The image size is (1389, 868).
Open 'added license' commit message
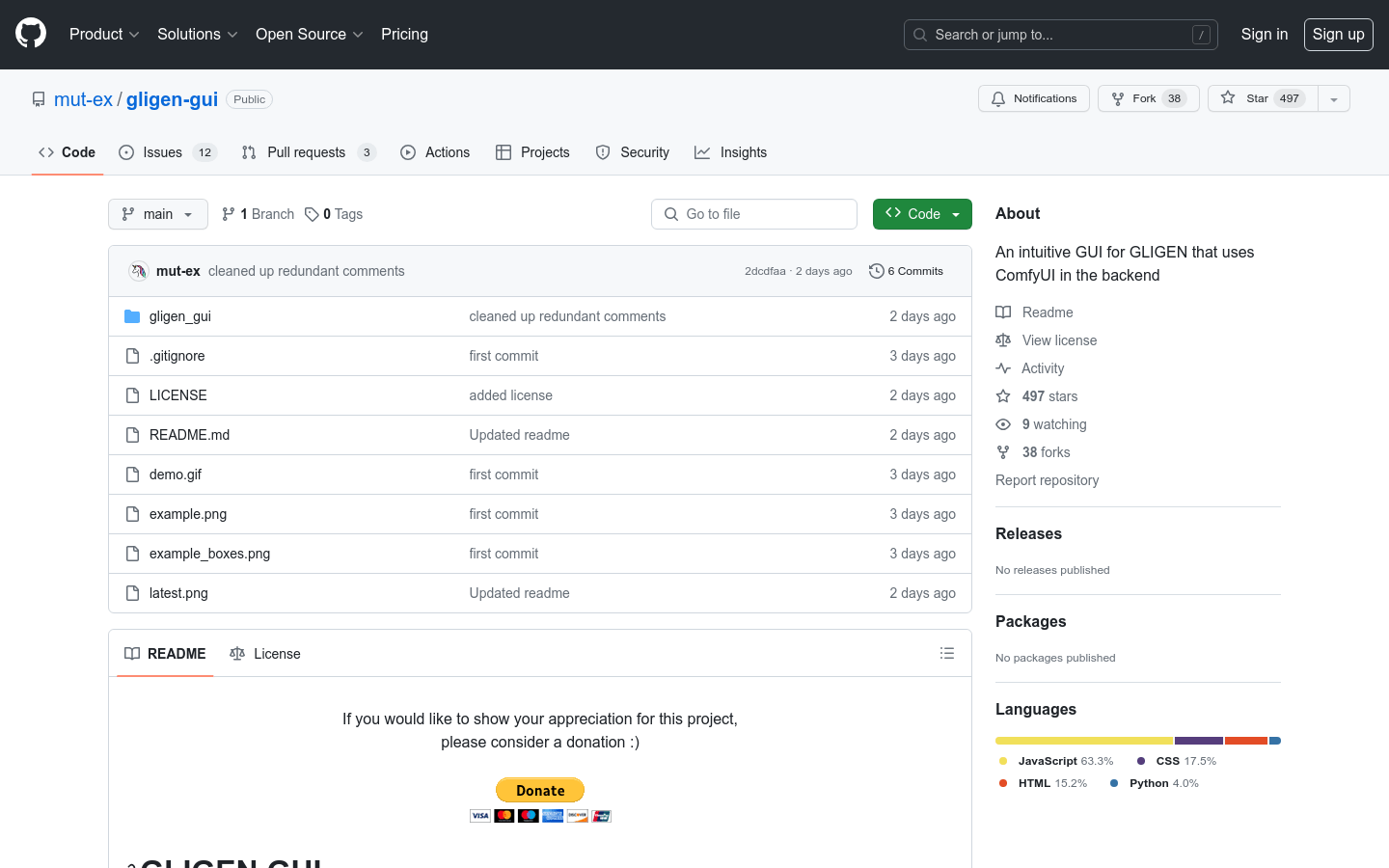(x=511, y=395)
